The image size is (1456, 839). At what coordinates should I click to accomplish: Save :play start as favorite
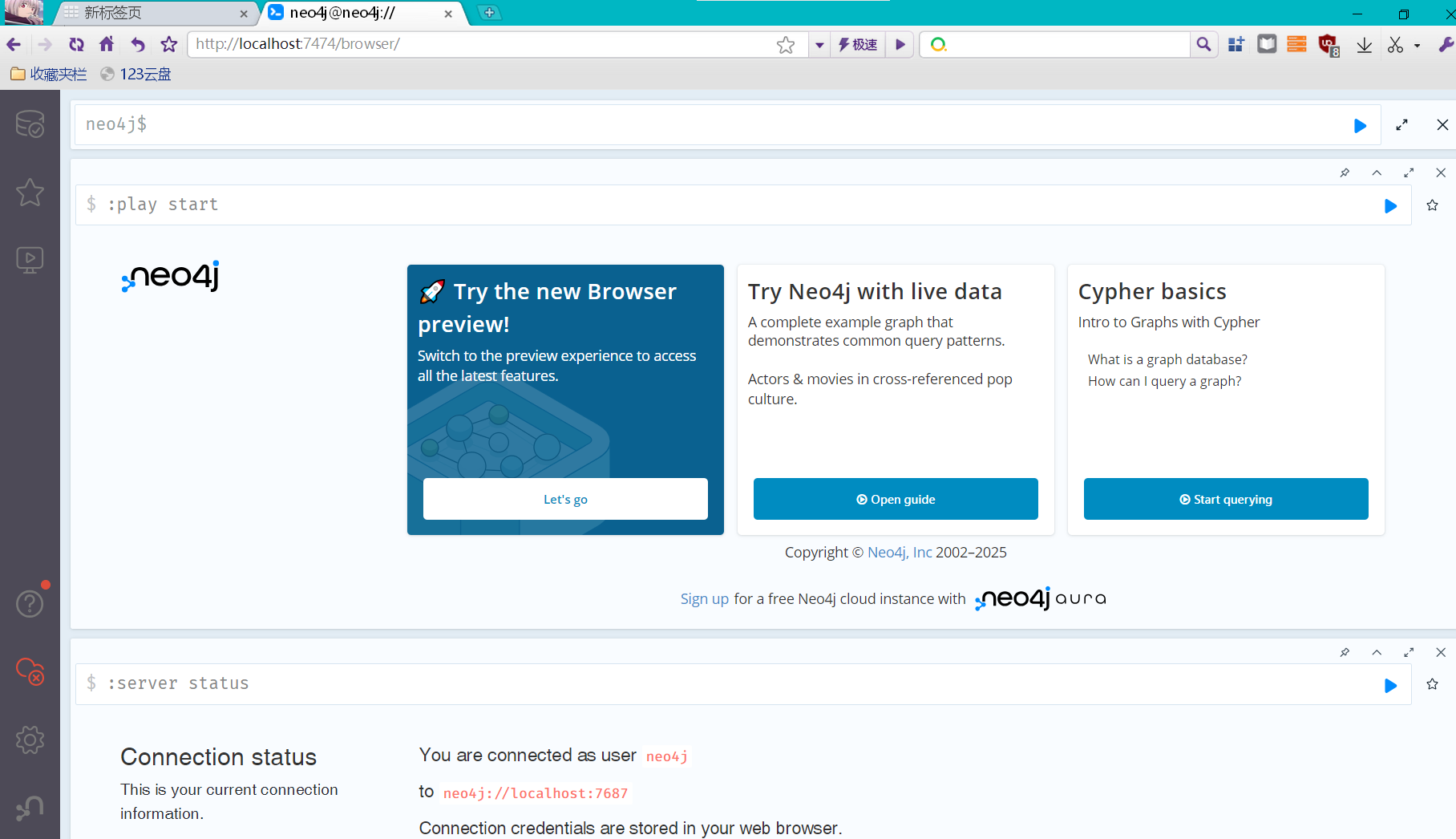point(1432,205)
